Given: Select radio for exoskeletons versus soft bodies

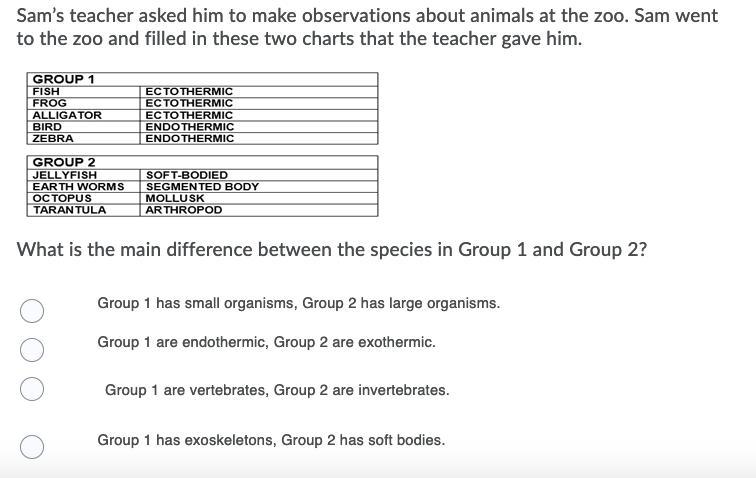Looking at the screenshot, I should point(32,447).
